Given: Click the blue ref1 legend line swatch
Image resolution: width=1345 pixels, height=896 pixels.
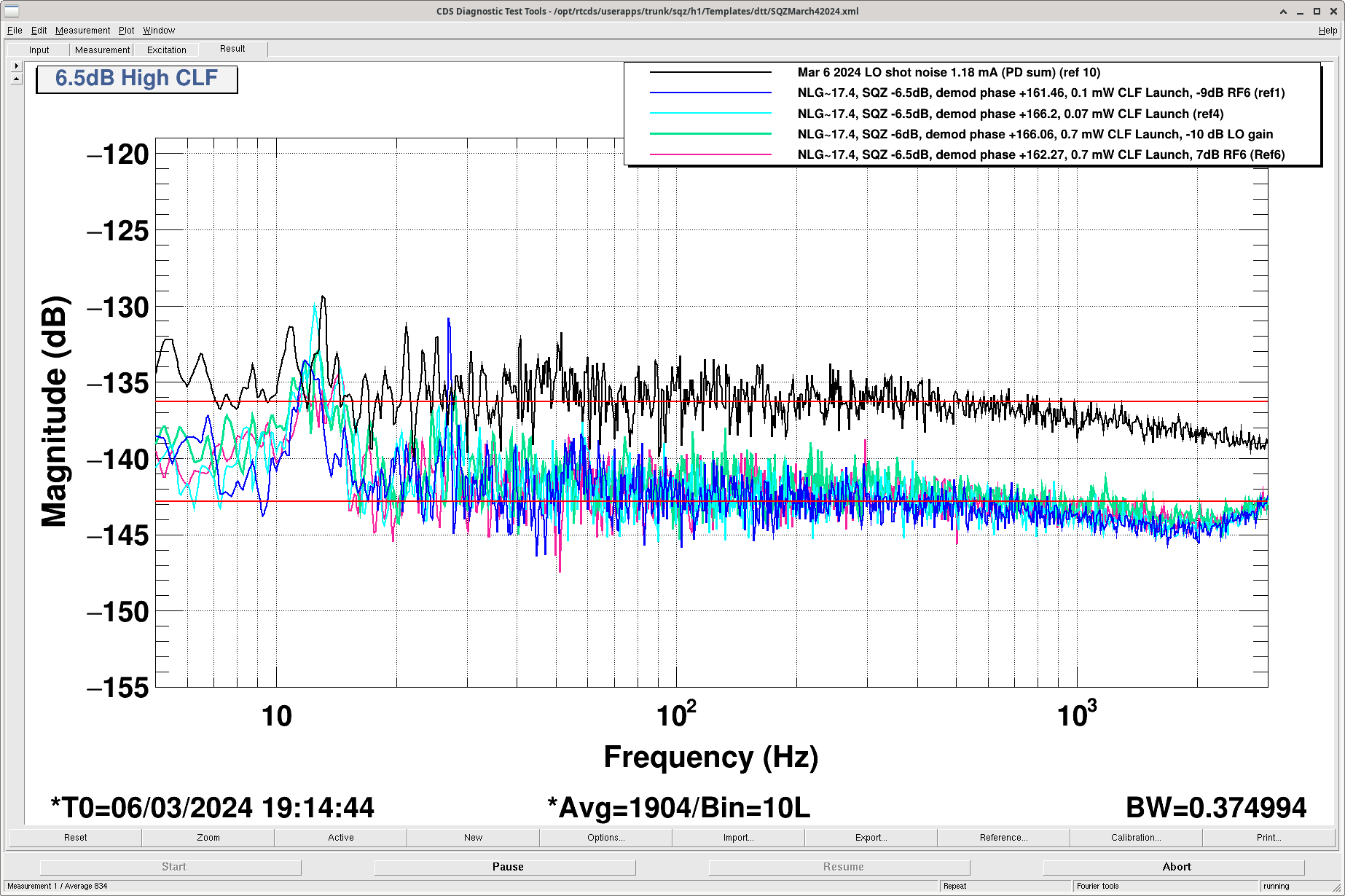Looking at the screenshot, I should coord(710,93).
